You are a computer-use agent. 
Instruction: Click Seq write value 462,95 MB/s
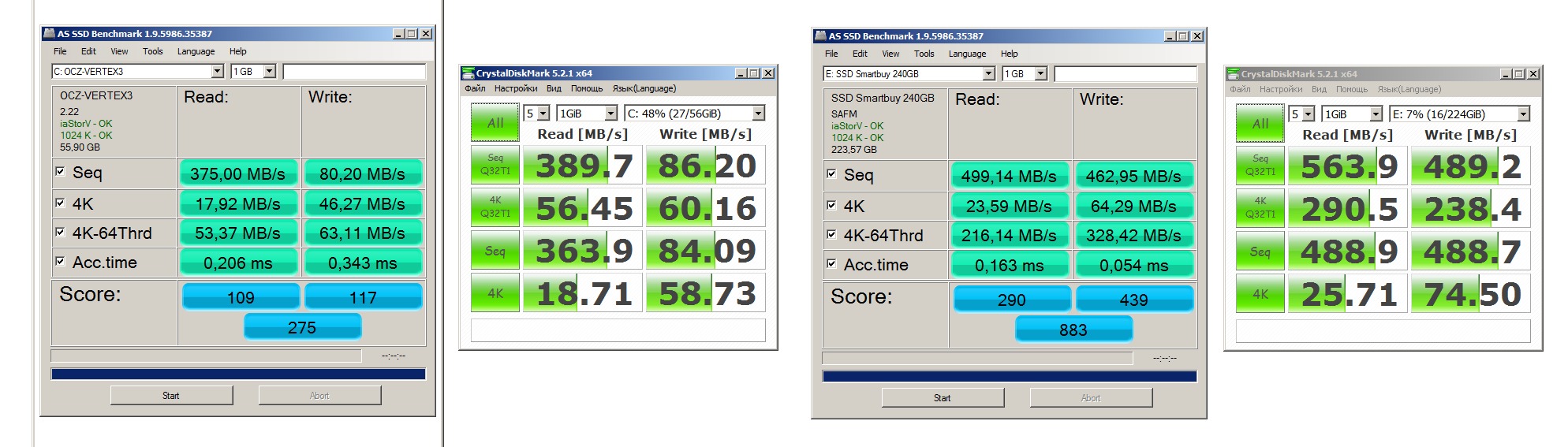[x=1133, y=176]
